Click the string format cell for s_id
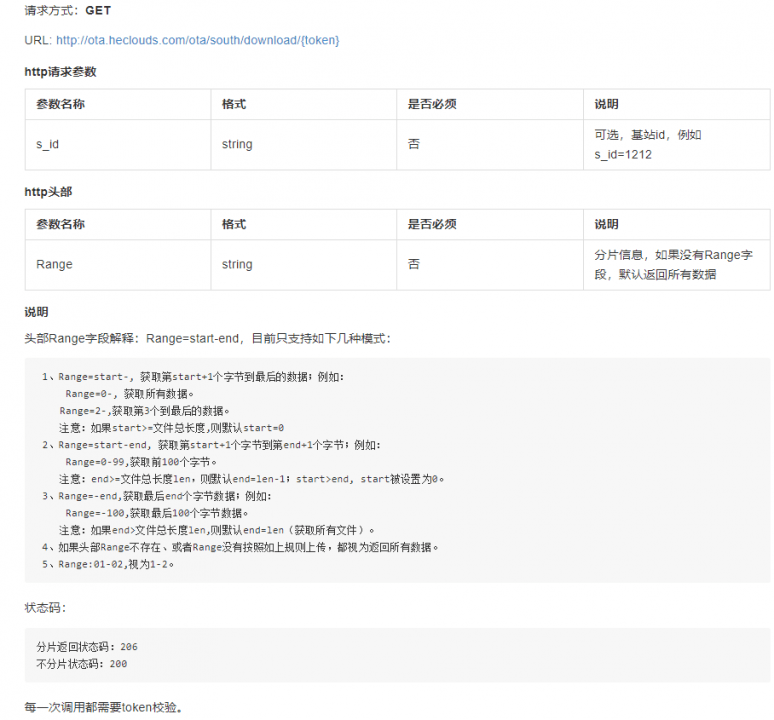This screenshot has height=720, width=774. click(x=304, y=145)
